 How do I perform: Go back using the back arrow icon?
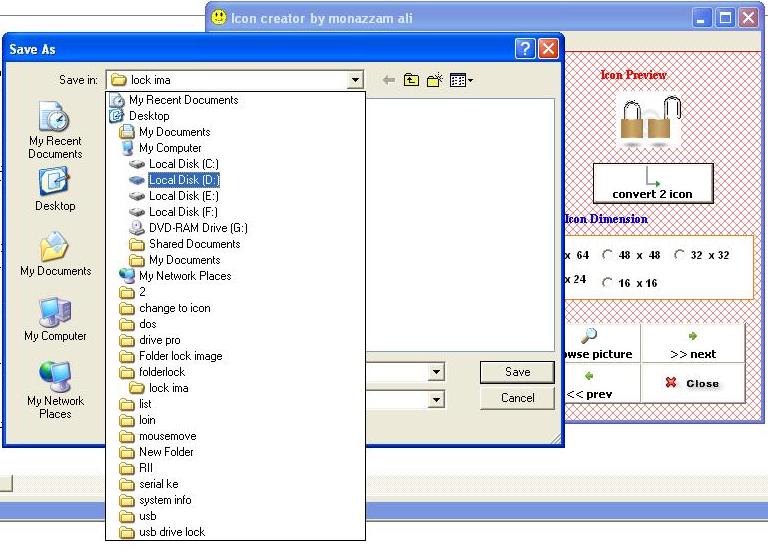(389, 80)
